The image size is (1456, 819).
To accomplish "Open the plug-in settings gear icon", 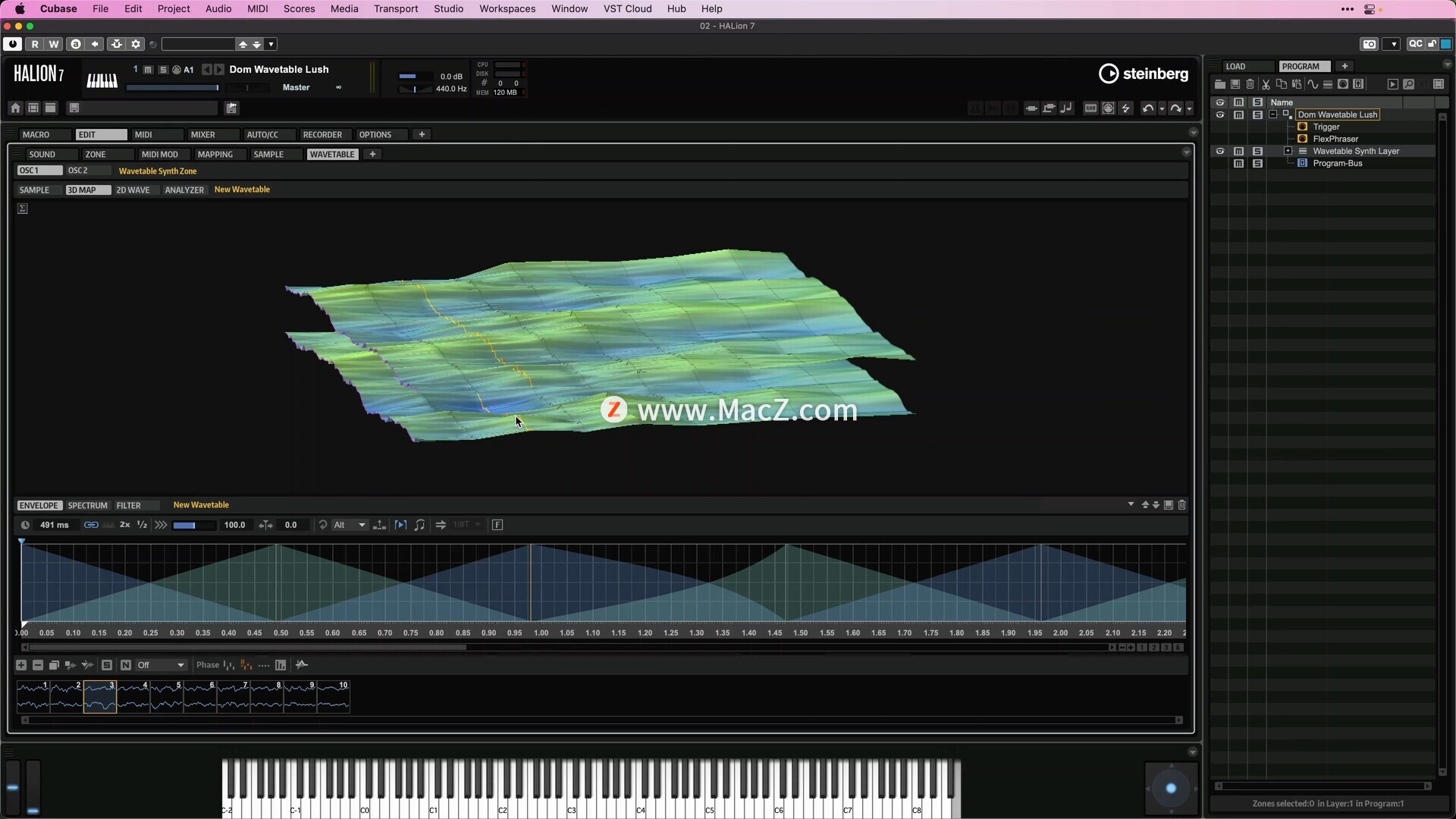I will pos(136,44).
